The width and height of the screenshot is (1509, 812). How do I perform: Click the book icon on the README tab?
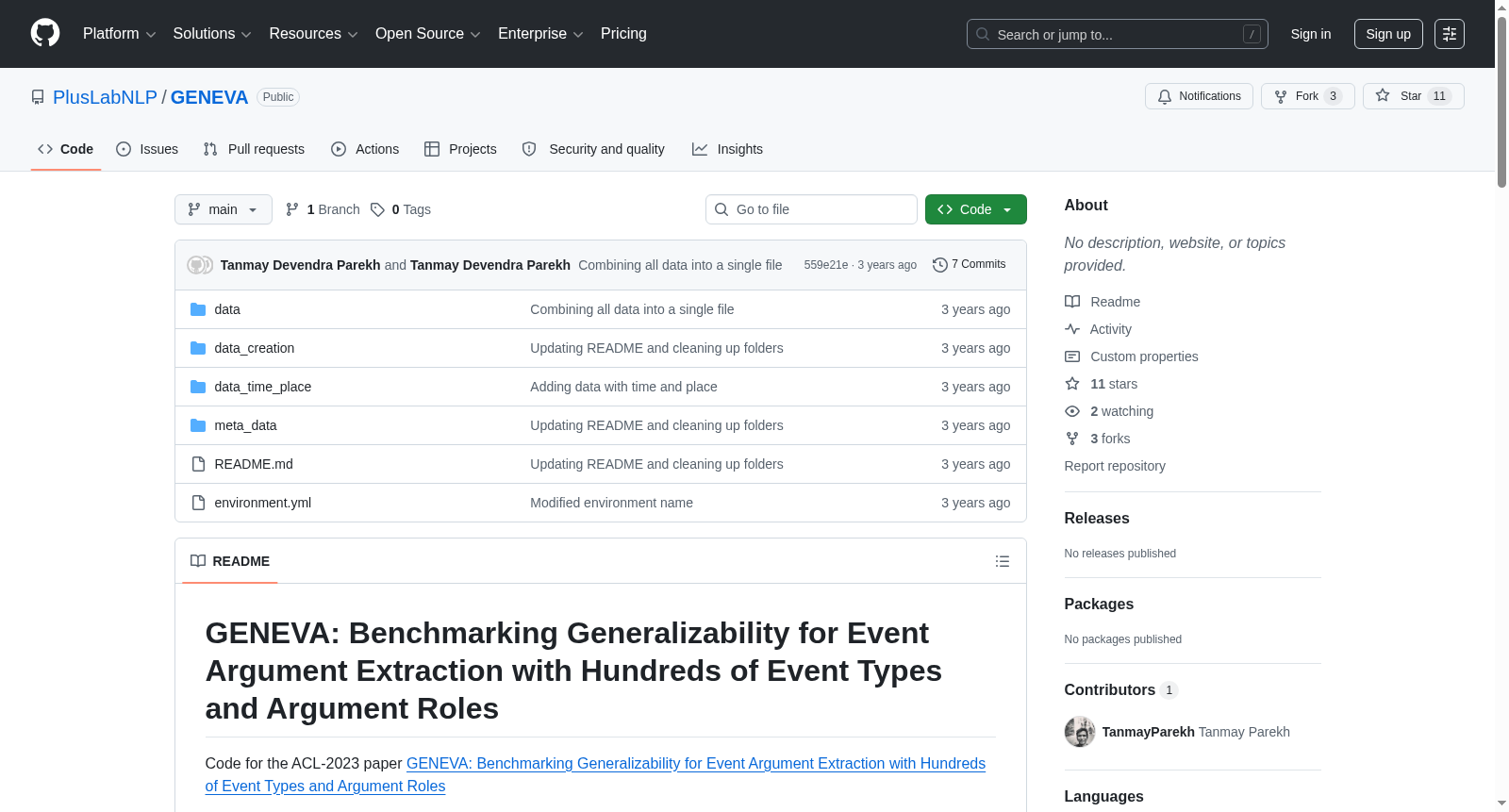tap(198, 561)
